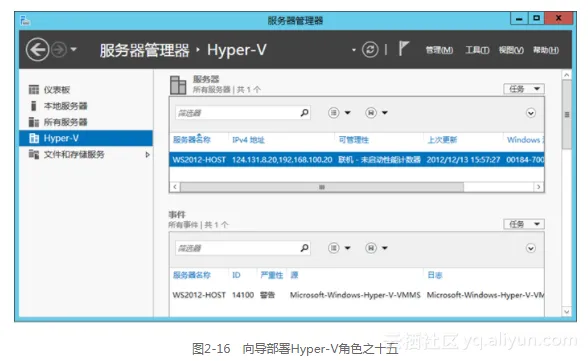Sort servers by IPv4 地址 column
Screen dimensions: 588x361
pos(248,140)
